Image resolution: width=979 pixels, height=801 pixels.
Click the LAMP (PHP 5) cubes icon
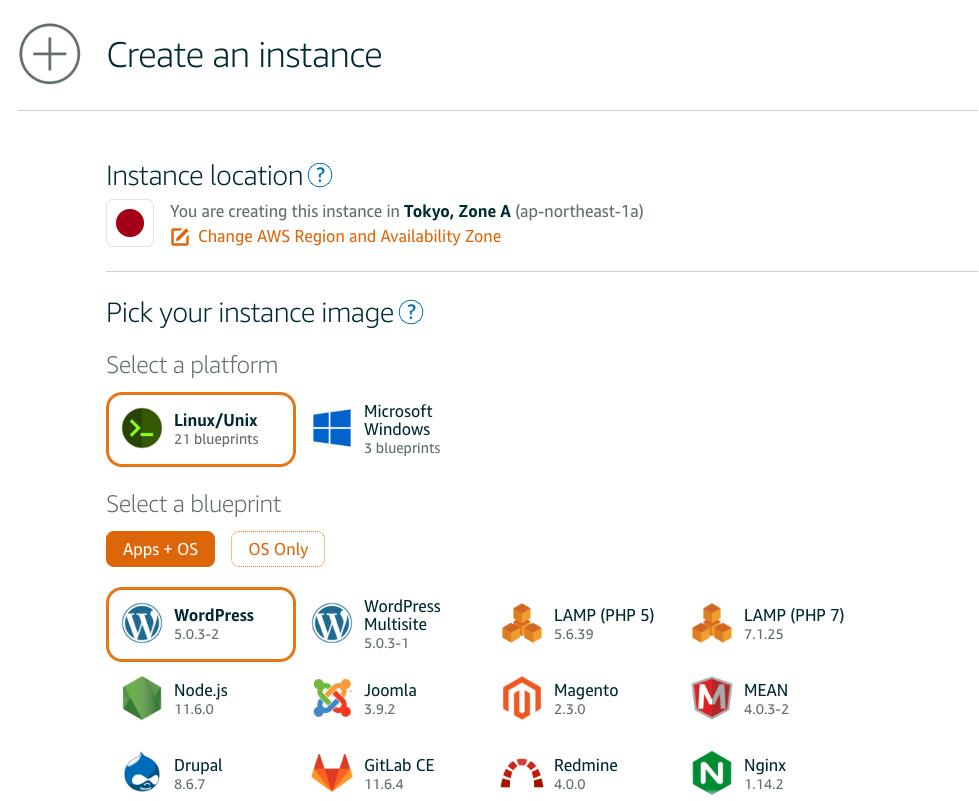click(x=522, y=623)
